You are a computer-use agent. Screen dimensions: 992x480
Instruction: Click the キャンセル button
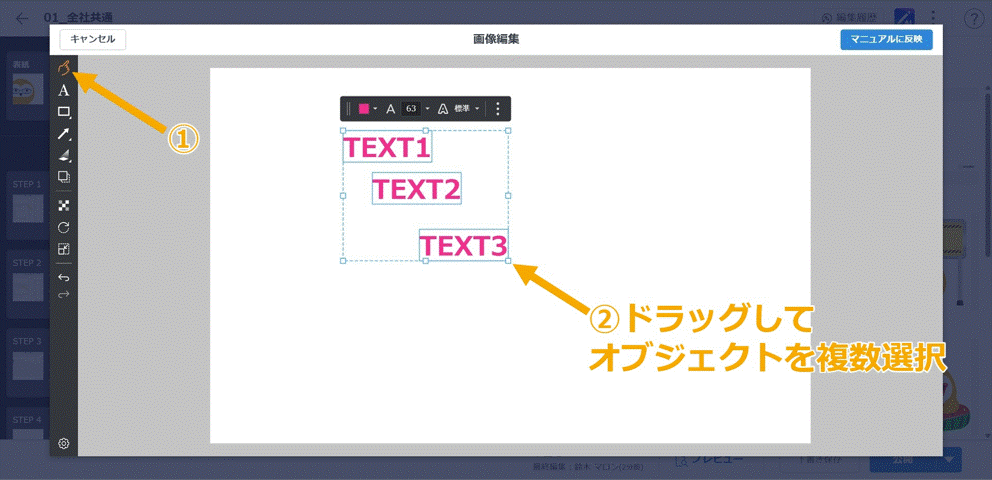coord(92,39)
